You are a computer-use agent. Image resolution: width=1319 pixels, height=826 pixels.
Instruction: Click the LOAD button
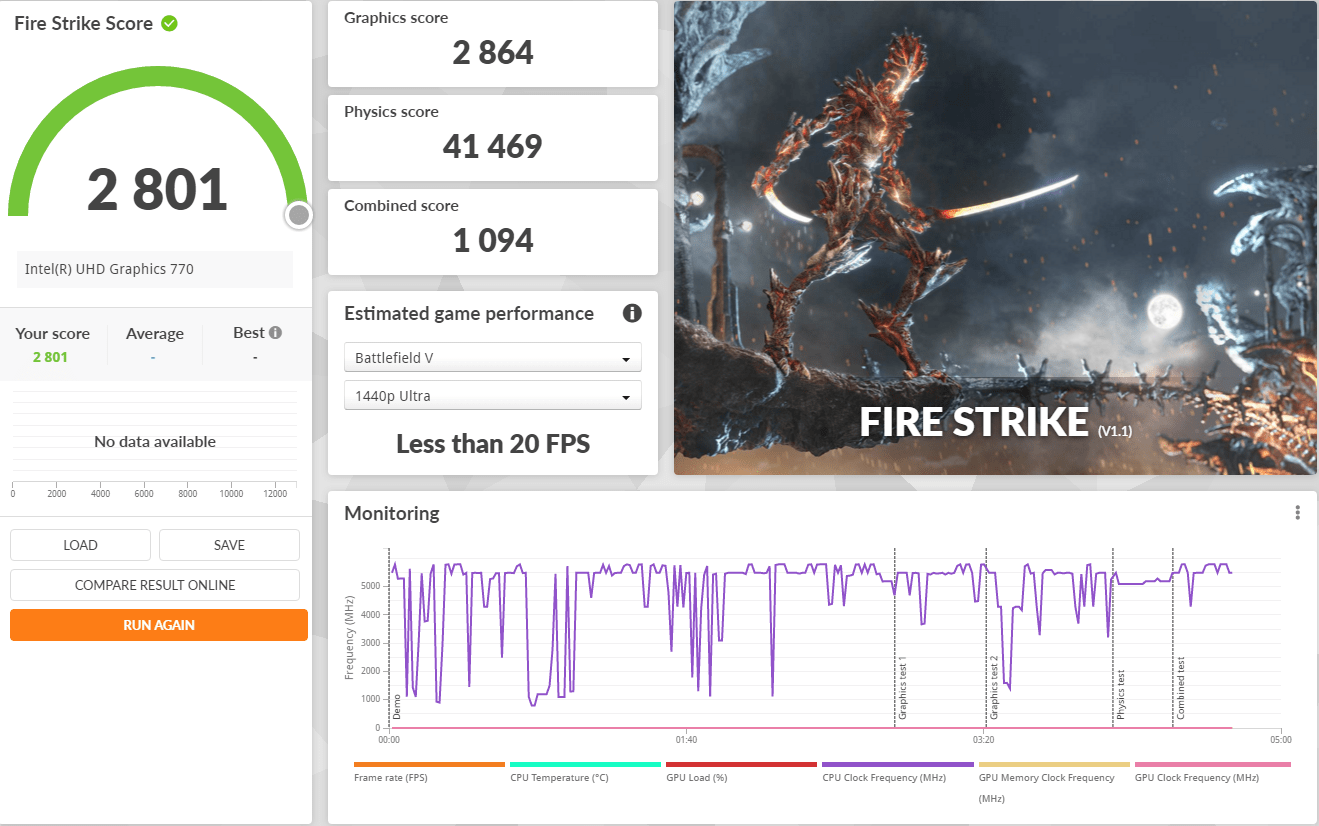(80, 545)
